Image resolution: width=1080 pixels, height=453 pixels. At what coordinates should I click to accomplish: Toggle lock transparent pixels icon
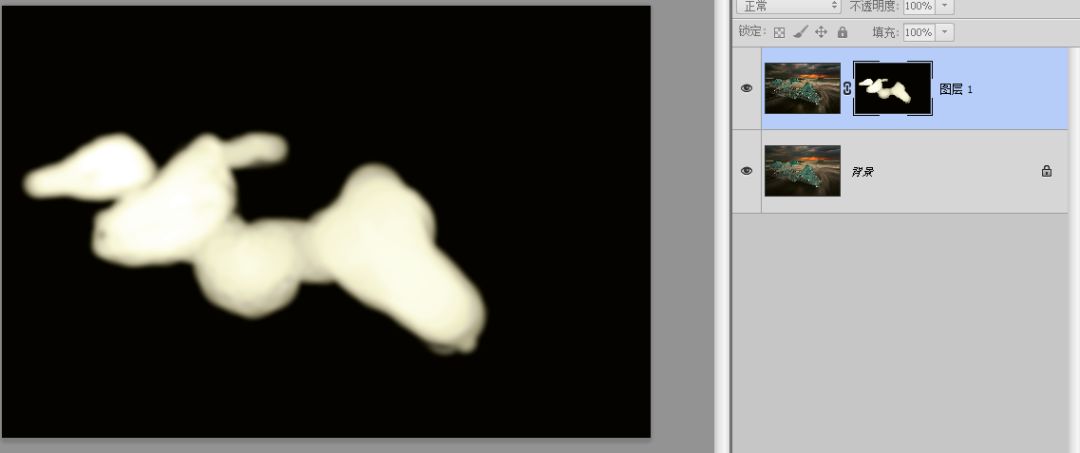click(779, 32)
